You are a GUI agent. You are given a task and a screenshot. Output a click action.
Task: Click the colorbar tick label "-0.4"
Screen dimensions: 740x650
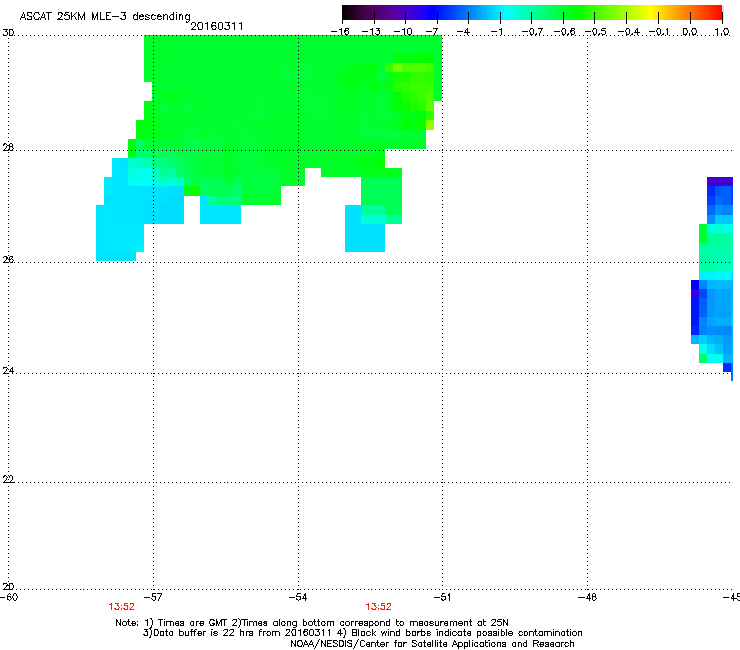[628, 32]
